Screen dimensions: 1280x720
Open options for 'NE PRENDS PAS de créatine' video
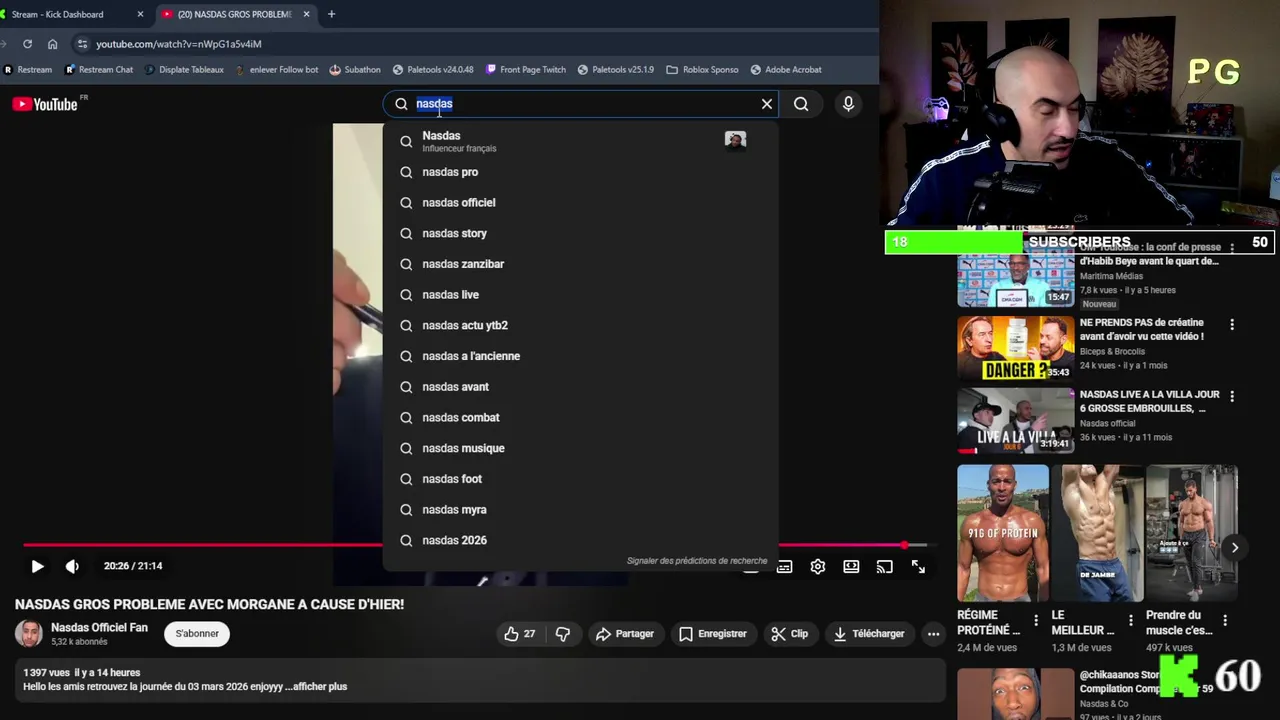1232,325
